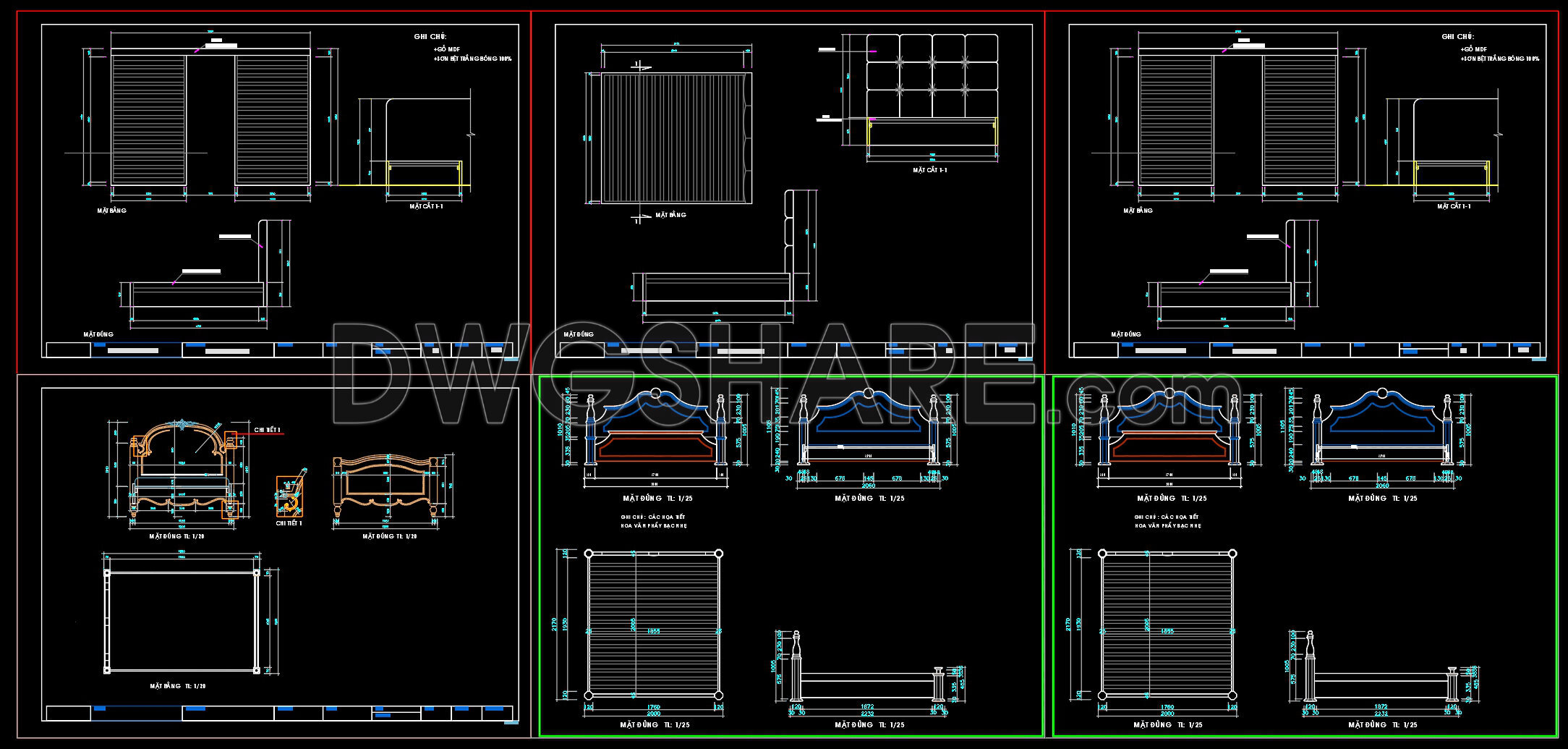
Task: Click the GHI CHÚ heading in top-left sheet
Action: 430,36
